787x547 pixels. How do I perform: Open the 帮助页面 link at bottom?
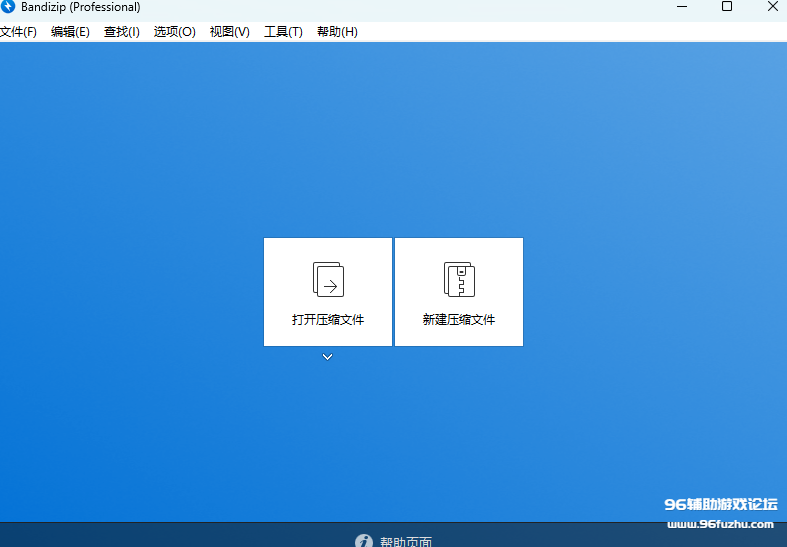point(405,541)
